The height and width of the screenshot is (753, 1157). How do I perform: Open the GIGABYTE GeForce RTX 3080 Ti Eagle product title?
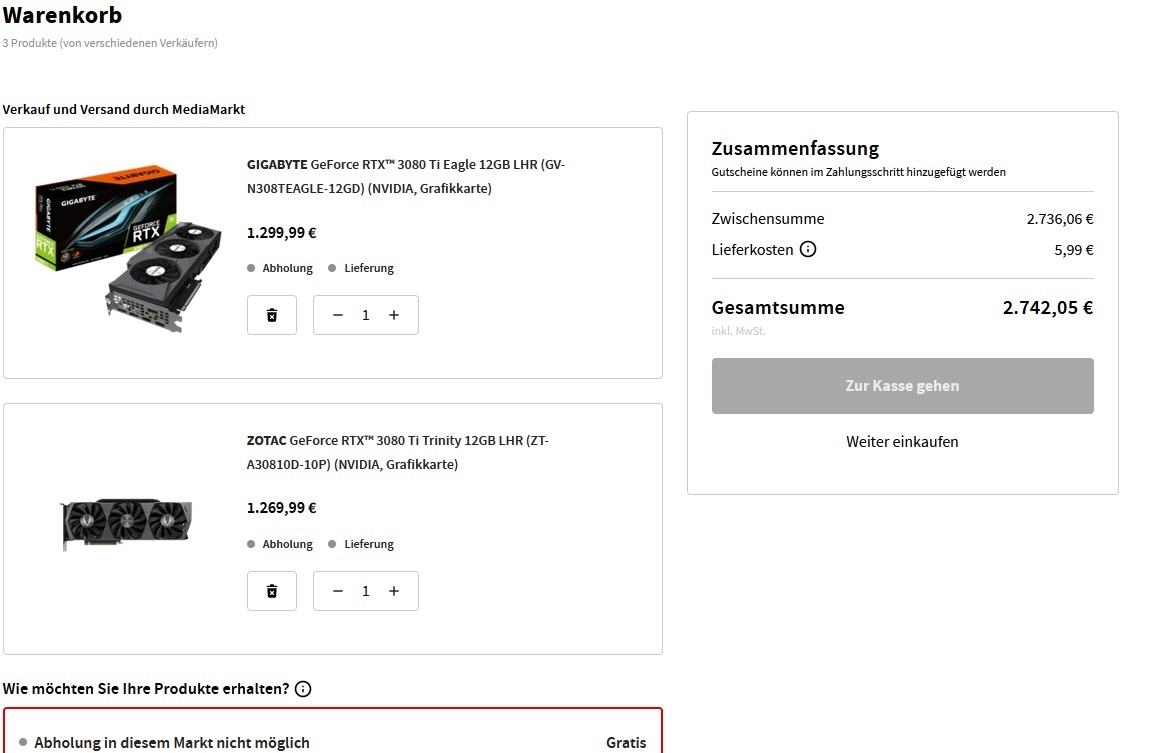click(406, 176)
